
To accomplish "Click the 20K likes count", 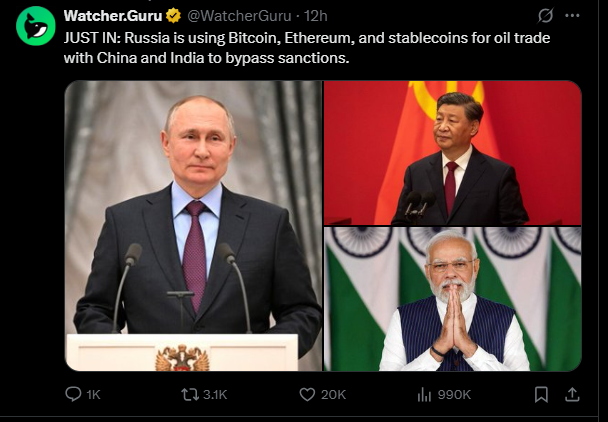I will tap(333, 395).
